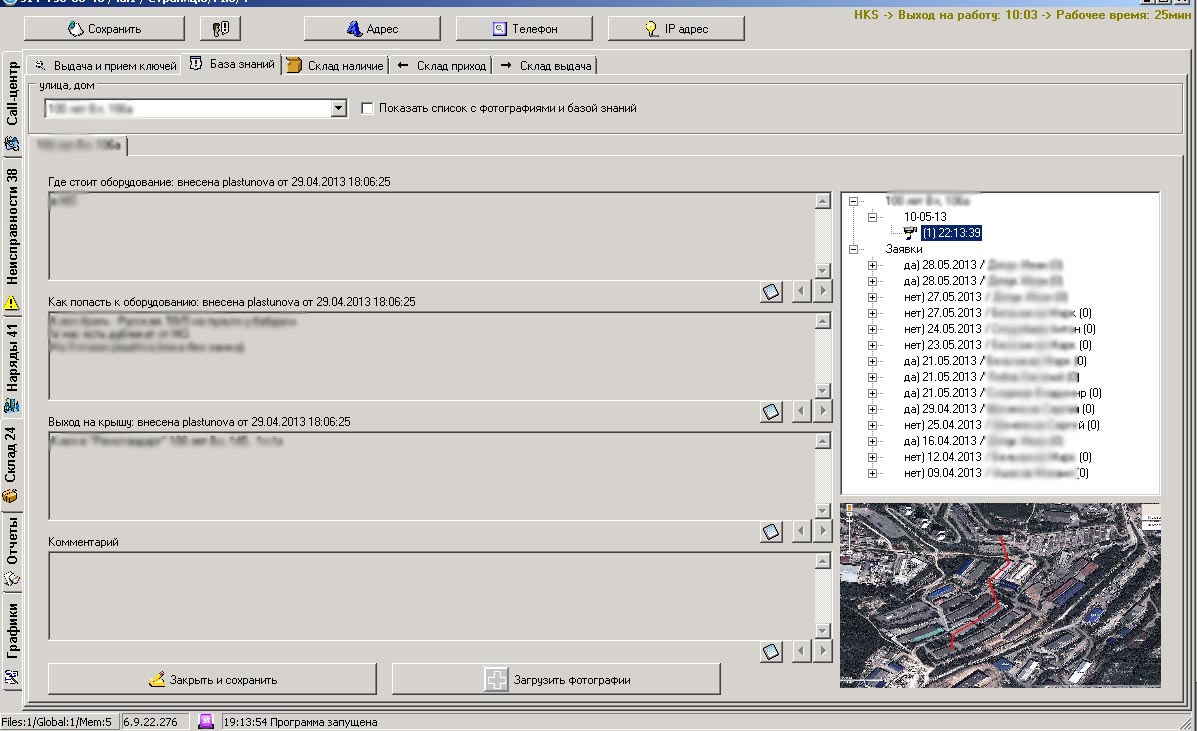This screenshot has width=1197, height=731.
Task: Open the Неисправности 38 side tab
Action: [11, 237]
